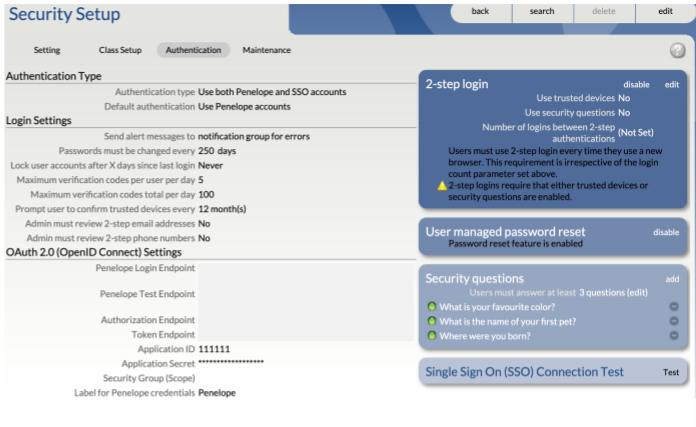
Task: Open the Setting tab
Action: click(x=47, y=50)
